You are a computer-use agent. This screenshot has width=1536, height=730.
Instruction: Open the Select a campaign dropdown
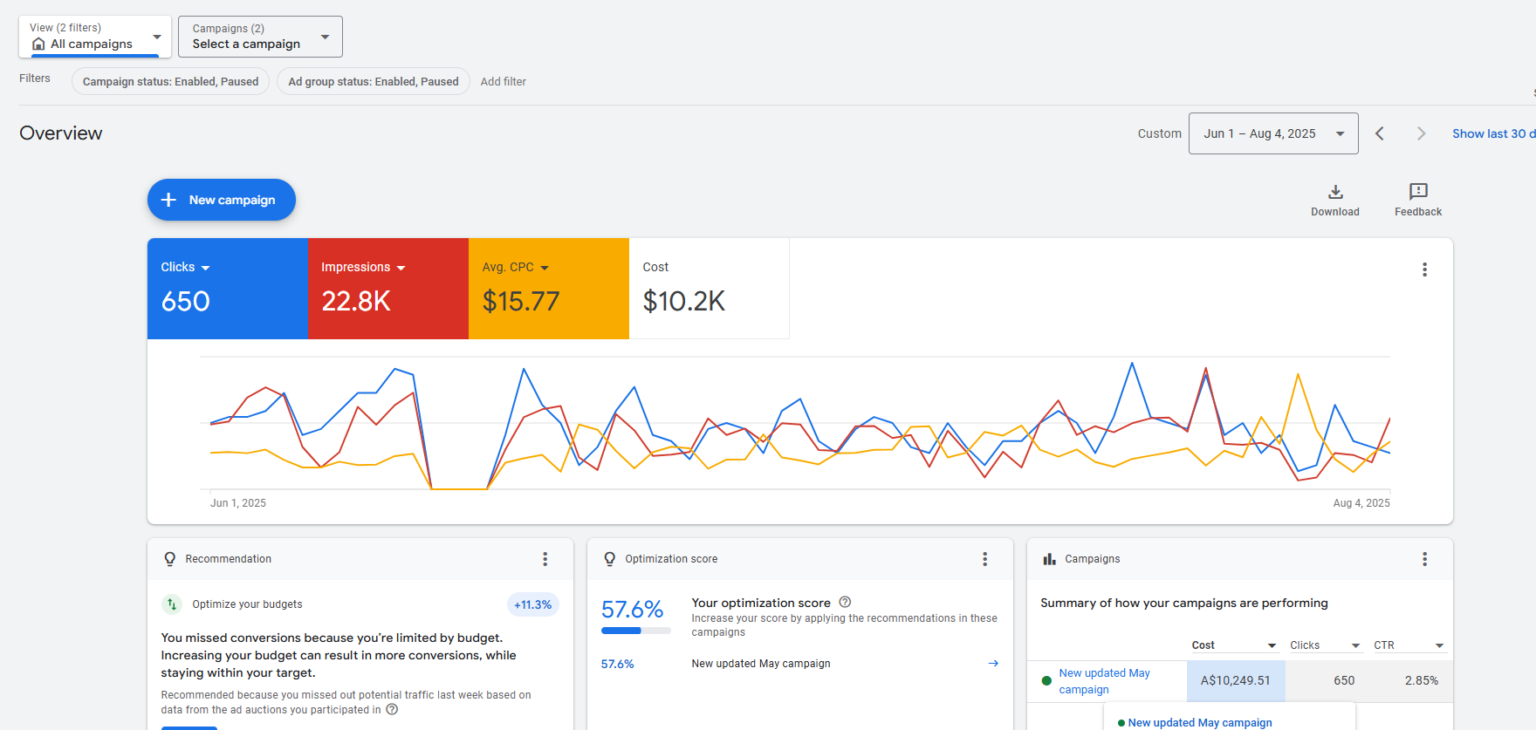260,37
